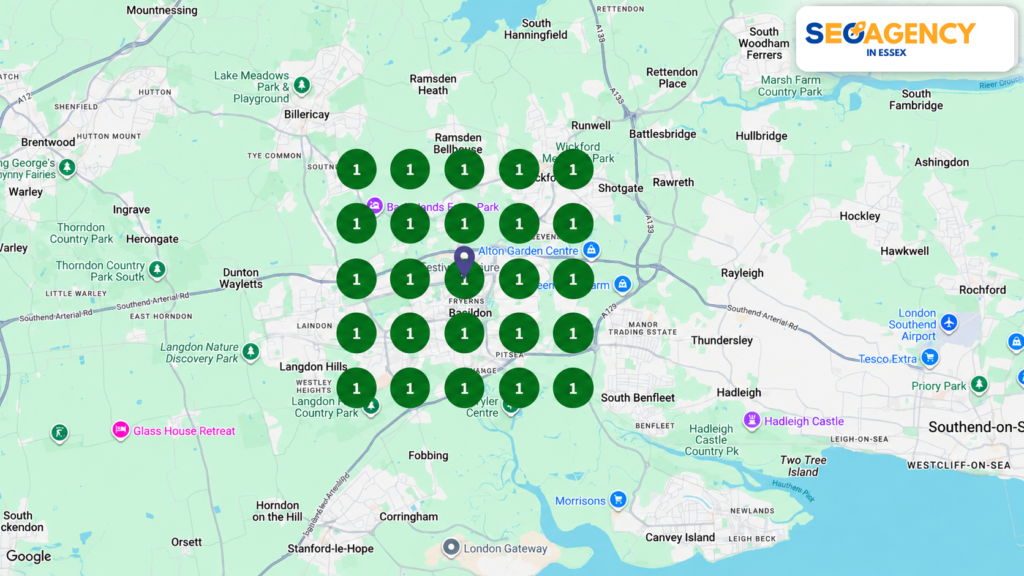Image resolution: width=1024 pixels, height=576 pixels.
Task: Open the Lake Meadows Park tree icon
Action: (x=302, y=85)
